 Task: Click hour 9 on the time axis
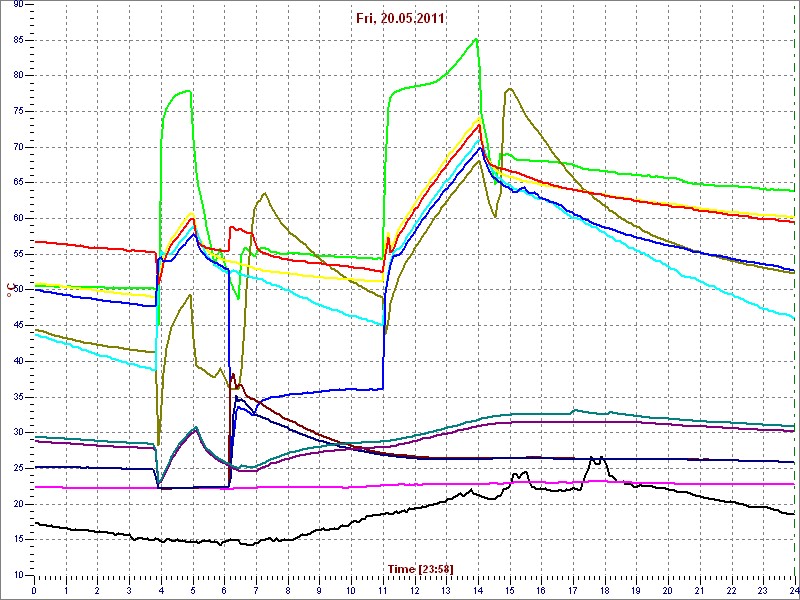pos(319,588)
